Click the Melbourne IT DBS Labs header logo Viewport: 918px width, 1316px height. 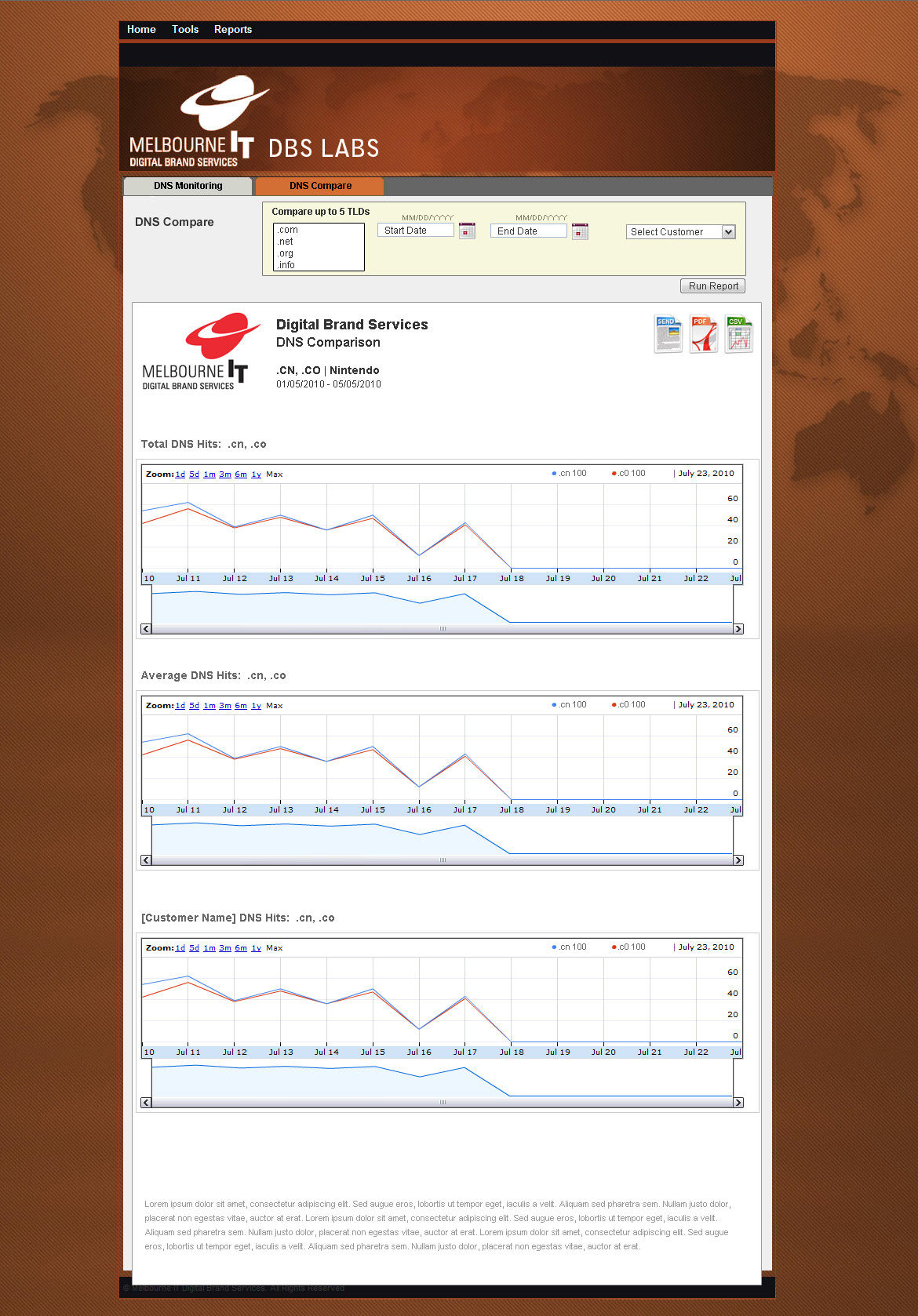(254, 122)
